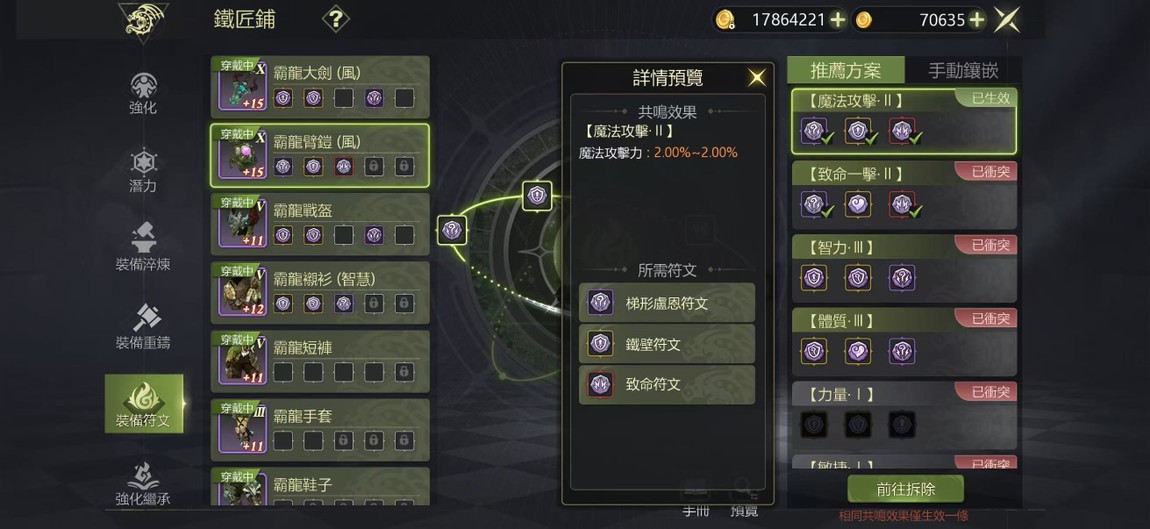Select the 裝備重鑄 hammer sidebar icon
1150x529 pixels.
pyautogui.click(x=143, y=326)
